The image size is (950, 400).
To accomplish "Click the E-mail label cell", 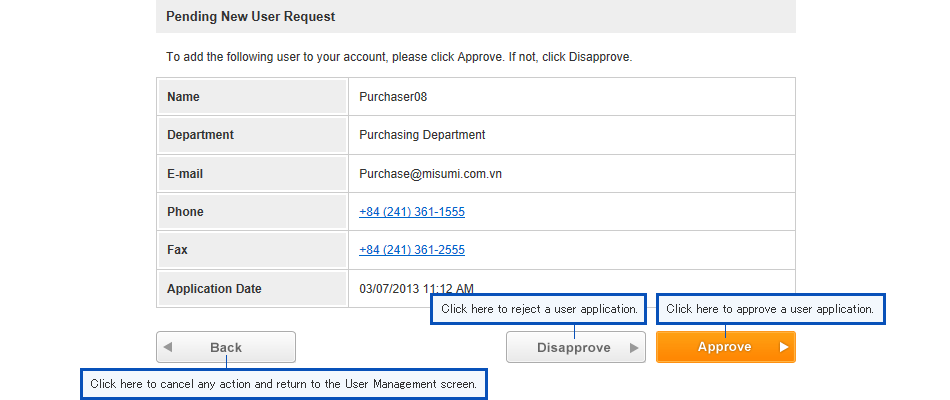I will 252,173.
